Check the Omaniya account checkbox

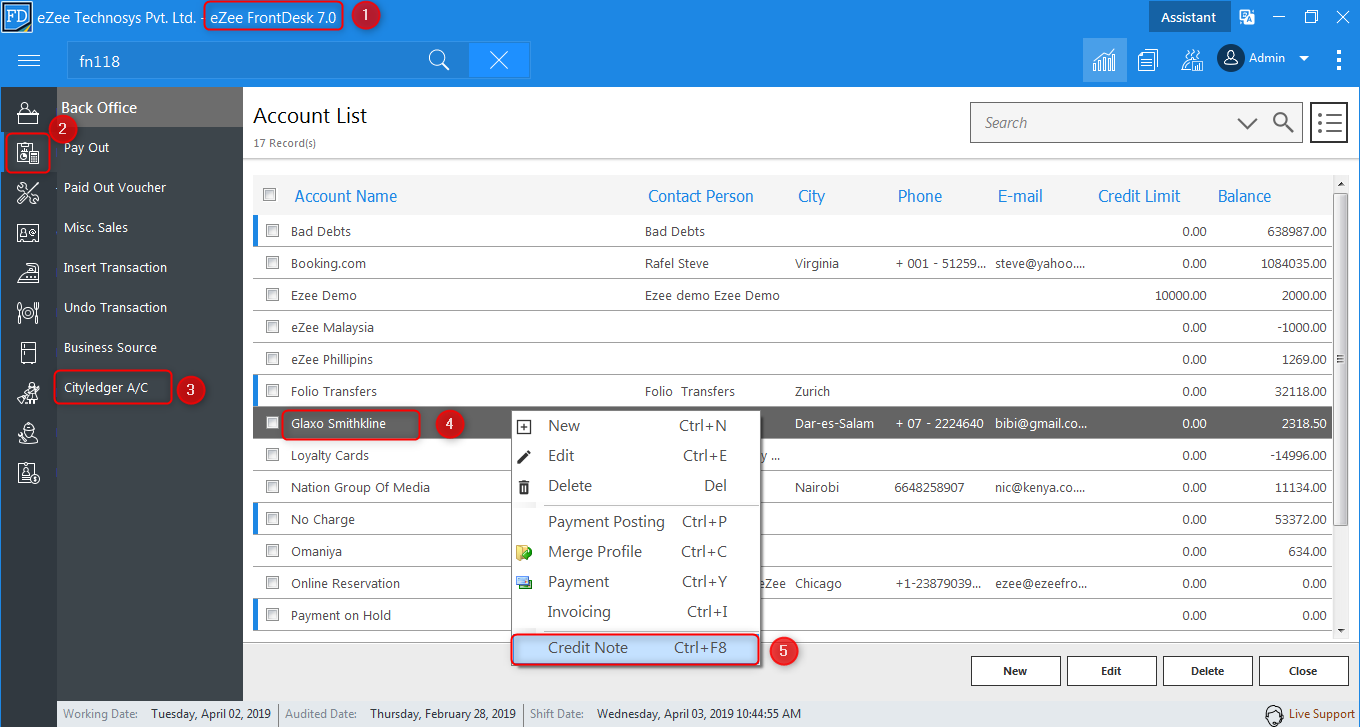point(272,551)
